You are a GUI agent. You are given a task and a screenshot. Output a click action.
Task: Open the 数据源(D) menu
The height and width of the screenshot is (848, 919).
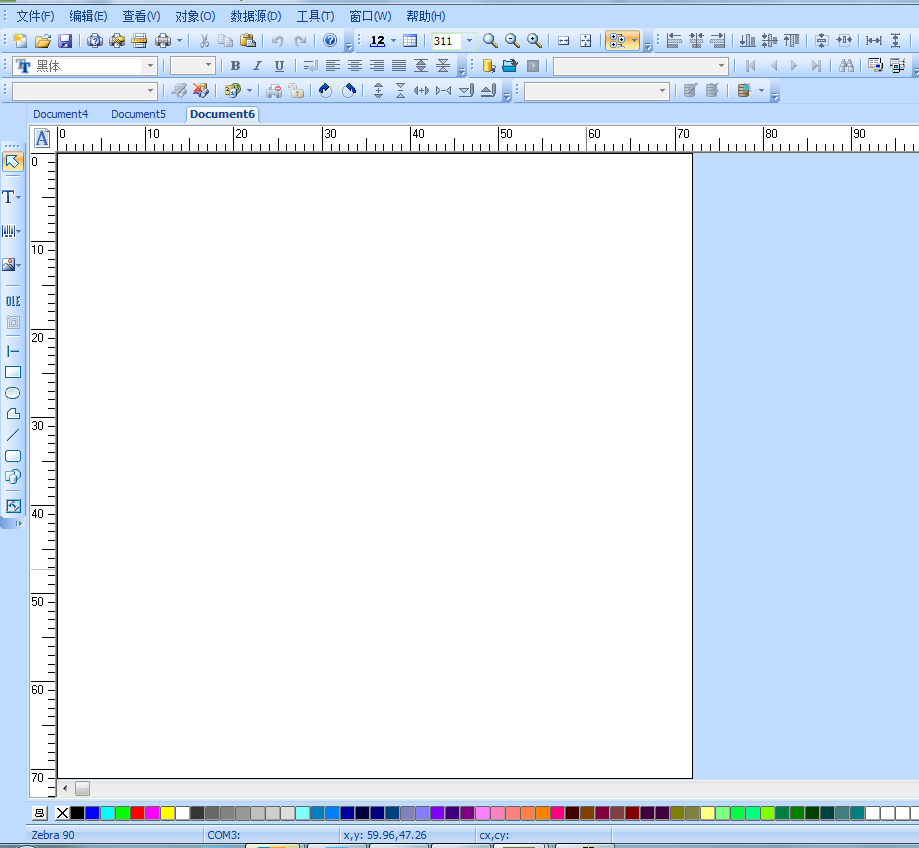click(x=256, y=16)
